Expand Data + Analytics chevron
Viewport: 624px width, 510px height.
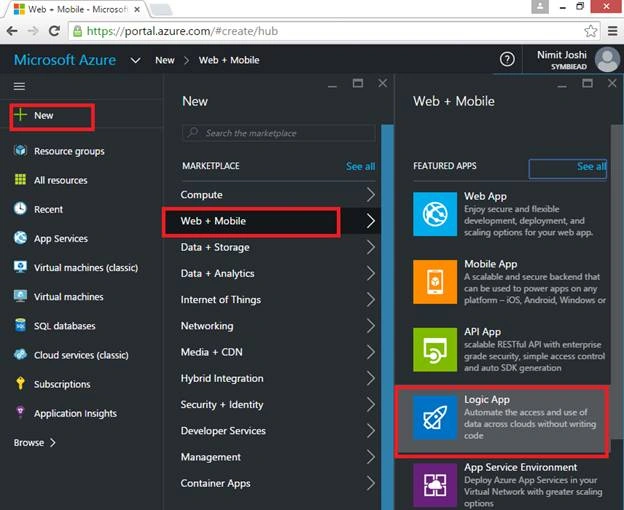370,273
